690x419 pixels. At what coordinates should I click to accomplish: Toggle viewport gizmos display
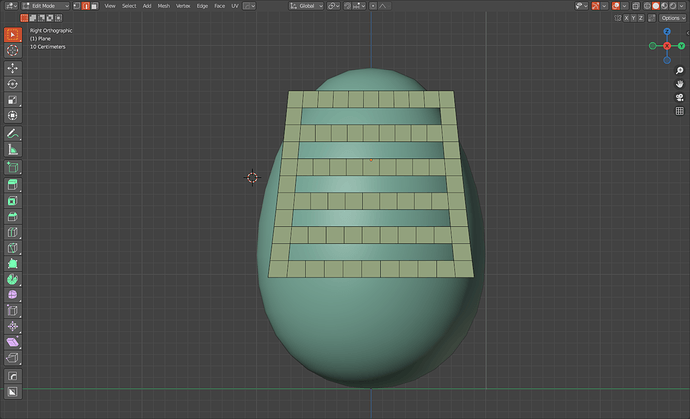coord(595,6)
